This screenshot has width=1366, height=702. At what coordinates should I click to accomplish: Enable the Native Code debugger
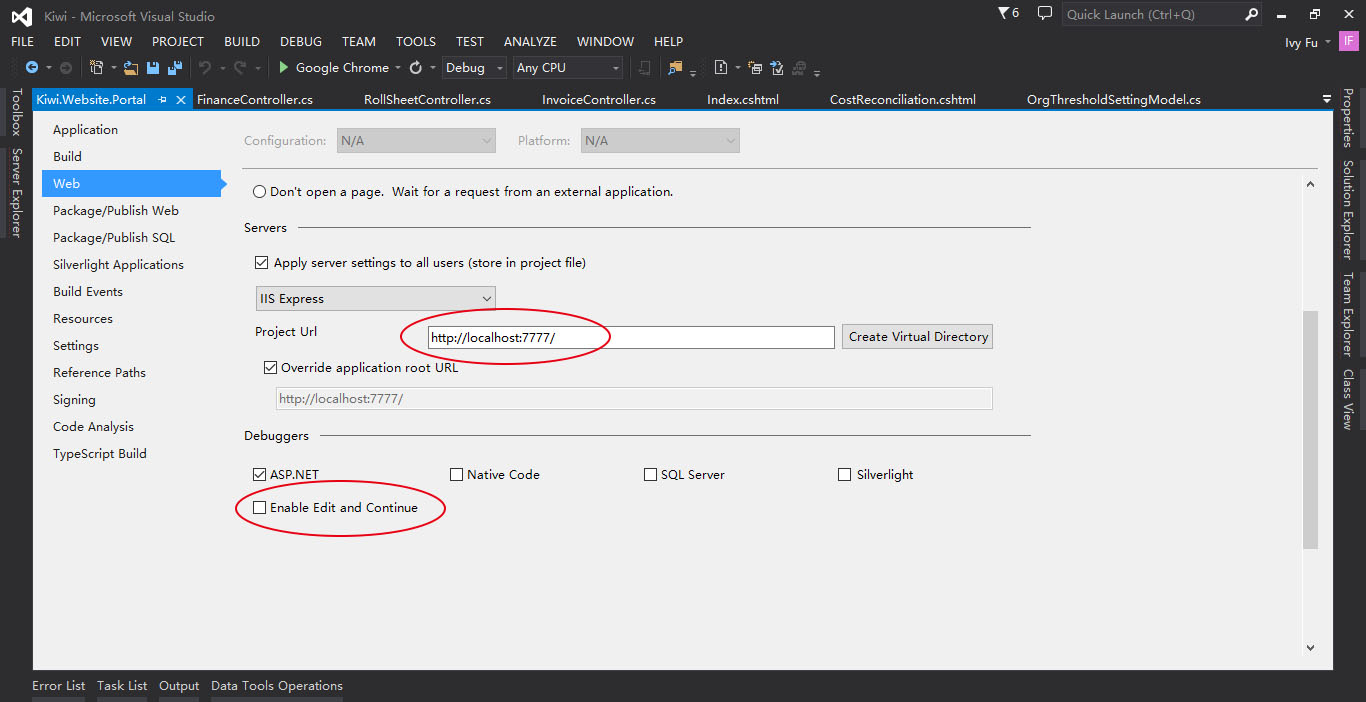point(456,475)
